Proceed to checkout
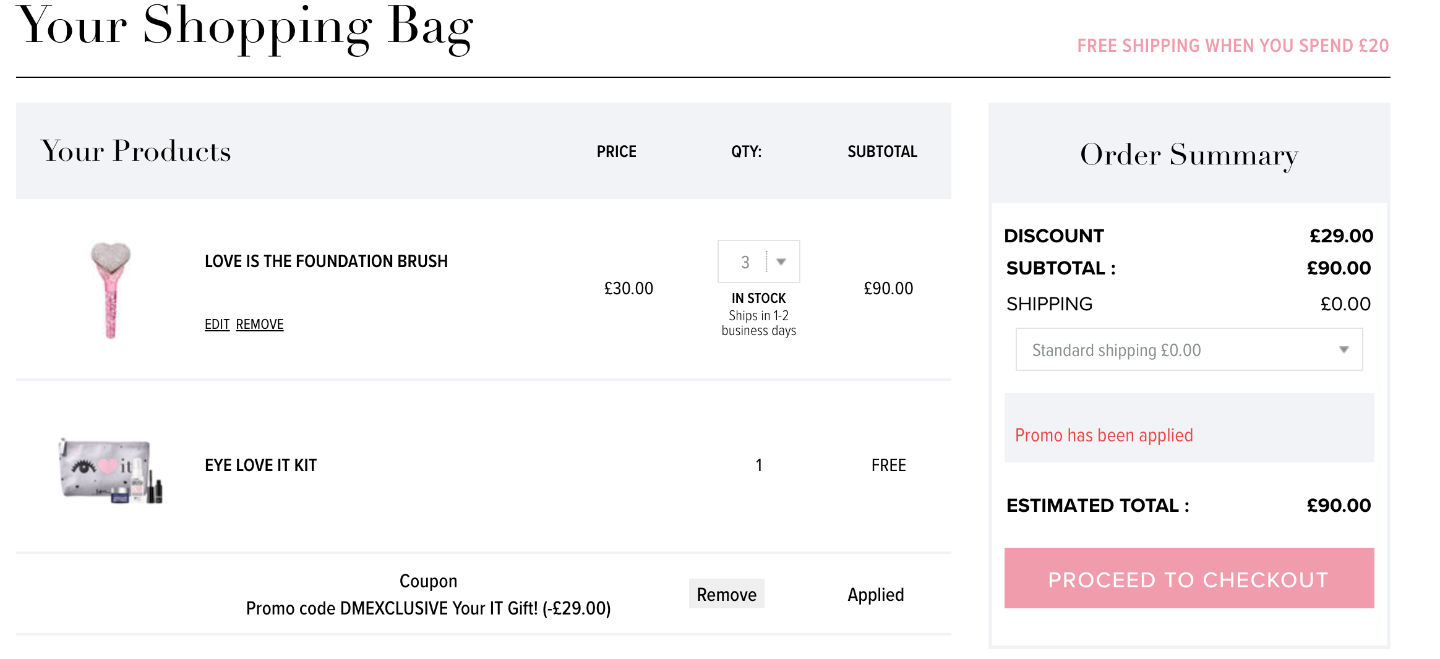Viewport: 1440px width, 659px height. (x=1189, y=578)
